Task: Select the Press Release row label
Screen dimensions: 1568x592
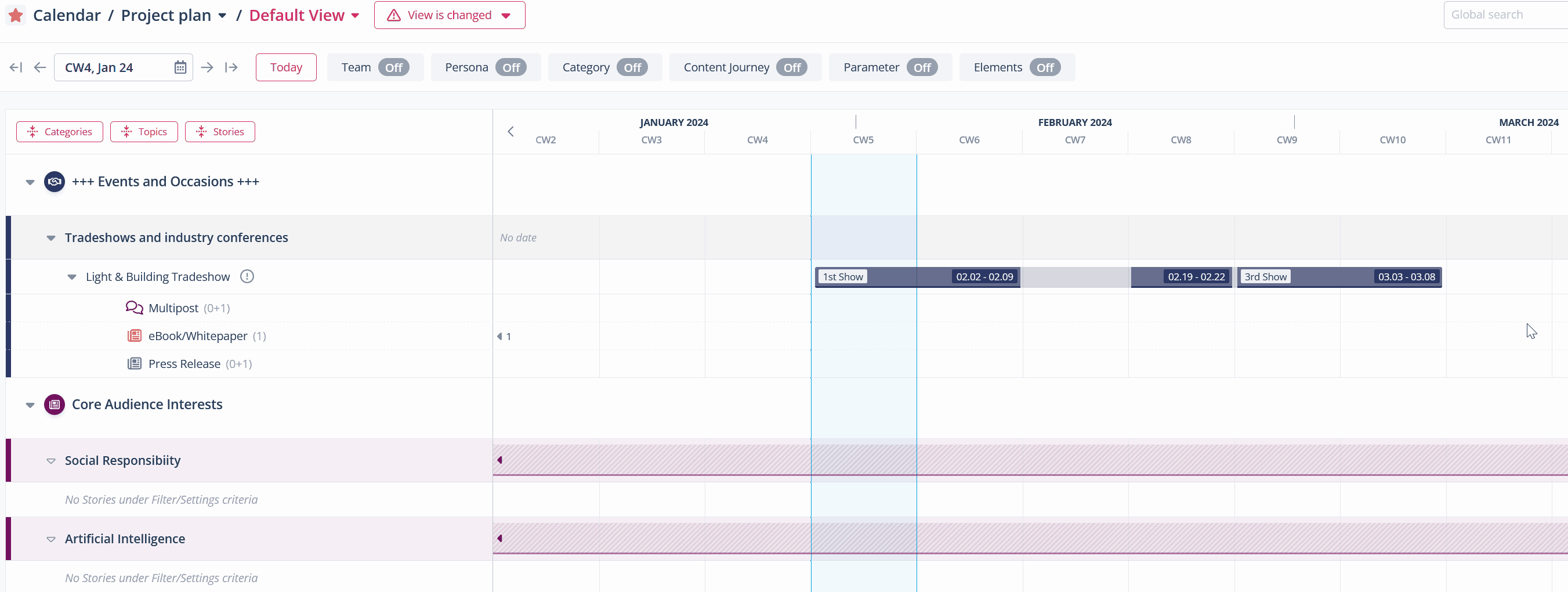Action: [x=184, y=364]
